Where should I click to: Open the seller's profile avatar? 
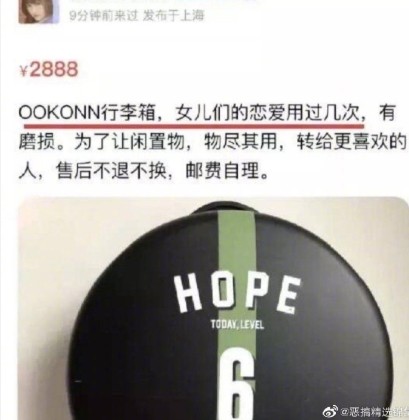[x=38, y=11]
